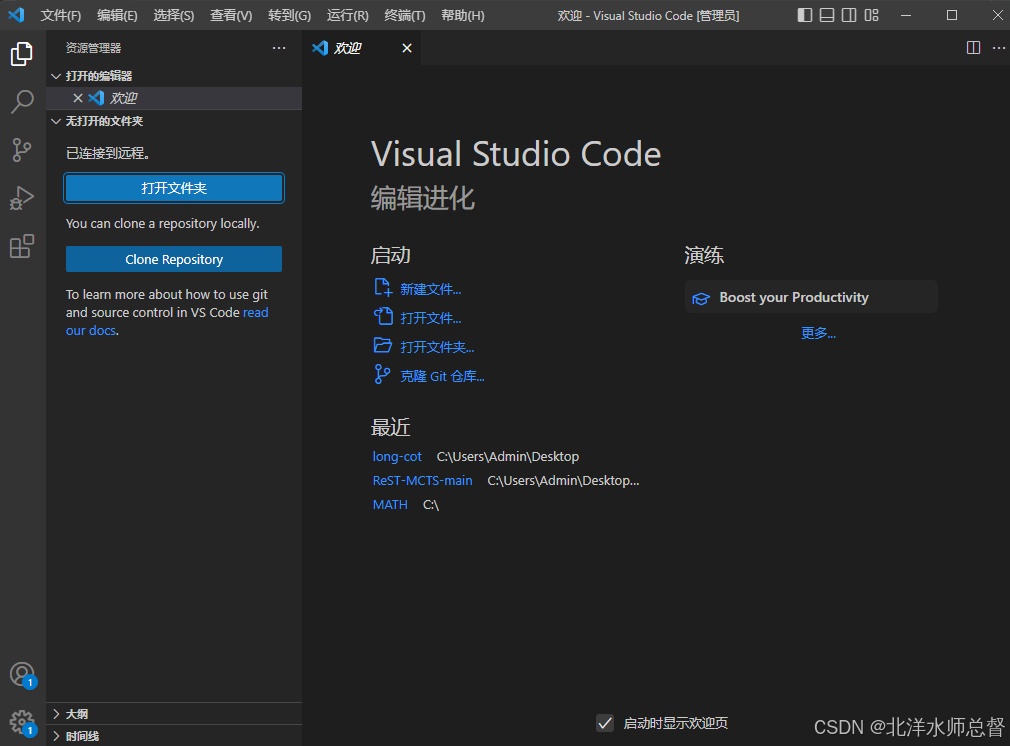The width and height of the screenshot is (1010, 746).
Task: Toggle secondary side bar layout icon
Action: coord(849,15)
